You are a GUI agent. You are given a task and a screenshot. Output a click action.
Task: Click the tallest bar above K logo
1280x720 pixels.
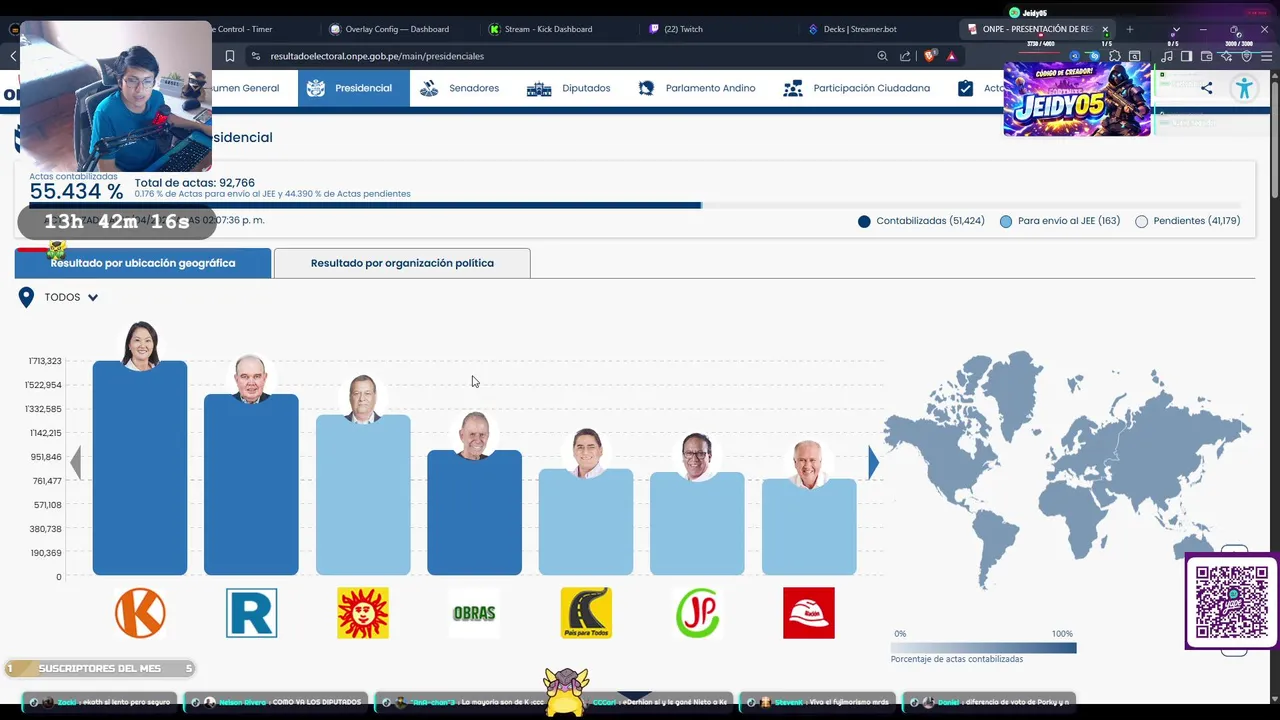(140, 468)
